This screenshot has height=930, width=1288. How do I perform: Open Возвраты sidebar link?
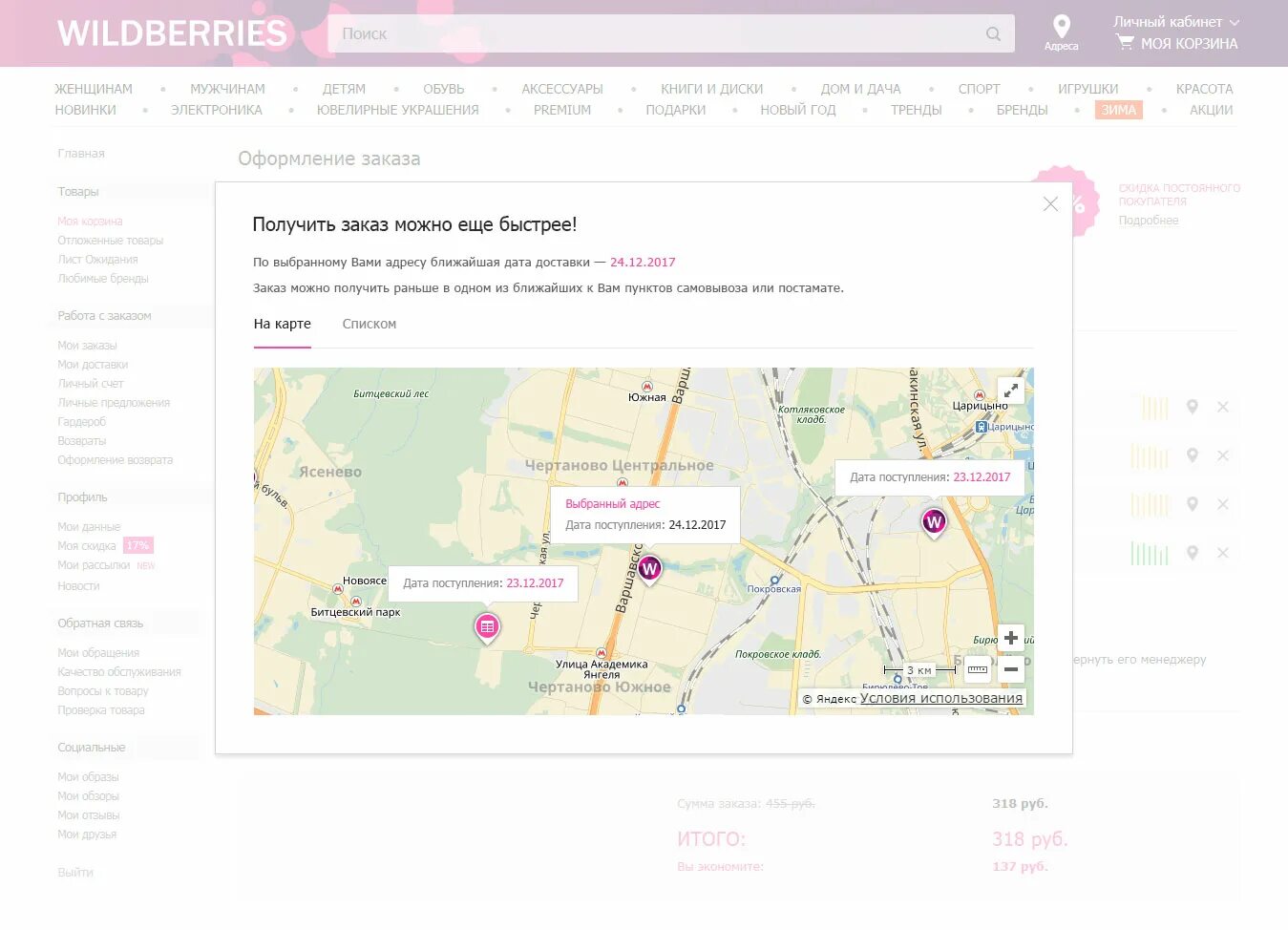pyautogui.click(x=82, y=441)
